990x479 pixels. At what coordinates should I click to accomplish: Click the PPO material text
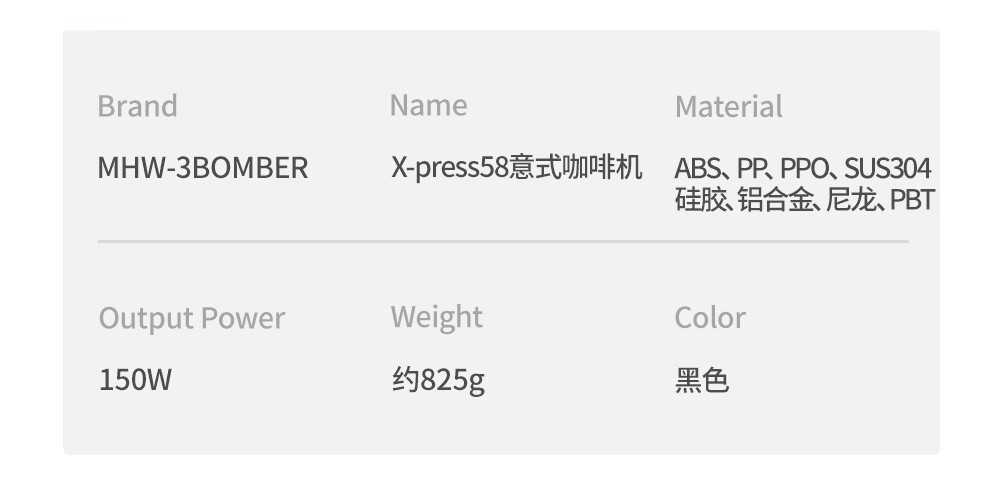(x=803, y=168)
